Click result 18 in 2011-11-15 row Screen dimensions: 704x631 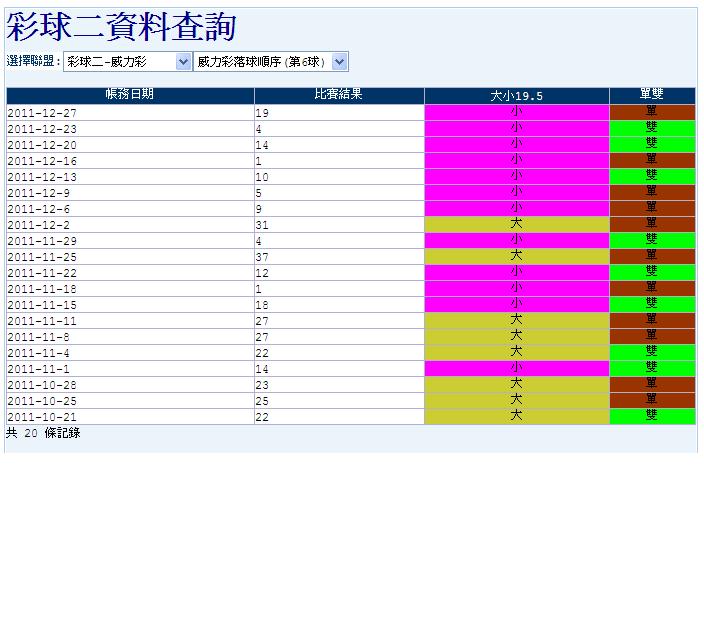[x=339, y=305]
